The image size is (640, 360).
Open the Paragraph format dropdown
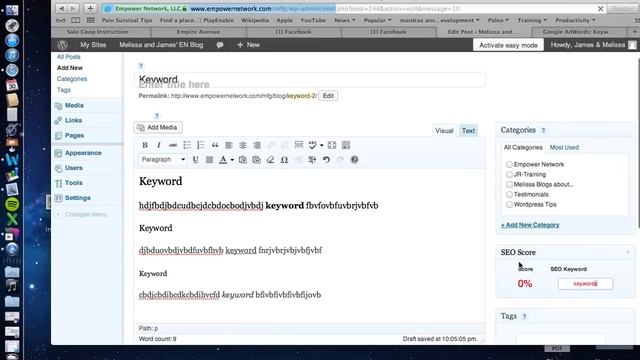[x=163, y=160]
